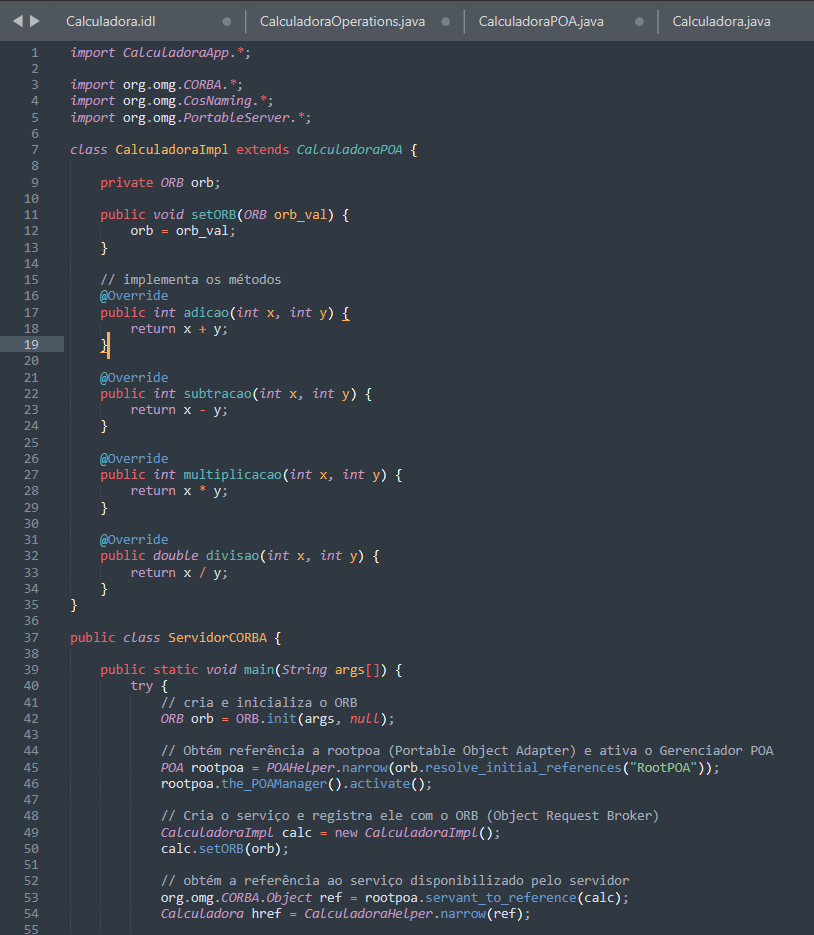Click line number 37 in gutter

coord(32,637)
